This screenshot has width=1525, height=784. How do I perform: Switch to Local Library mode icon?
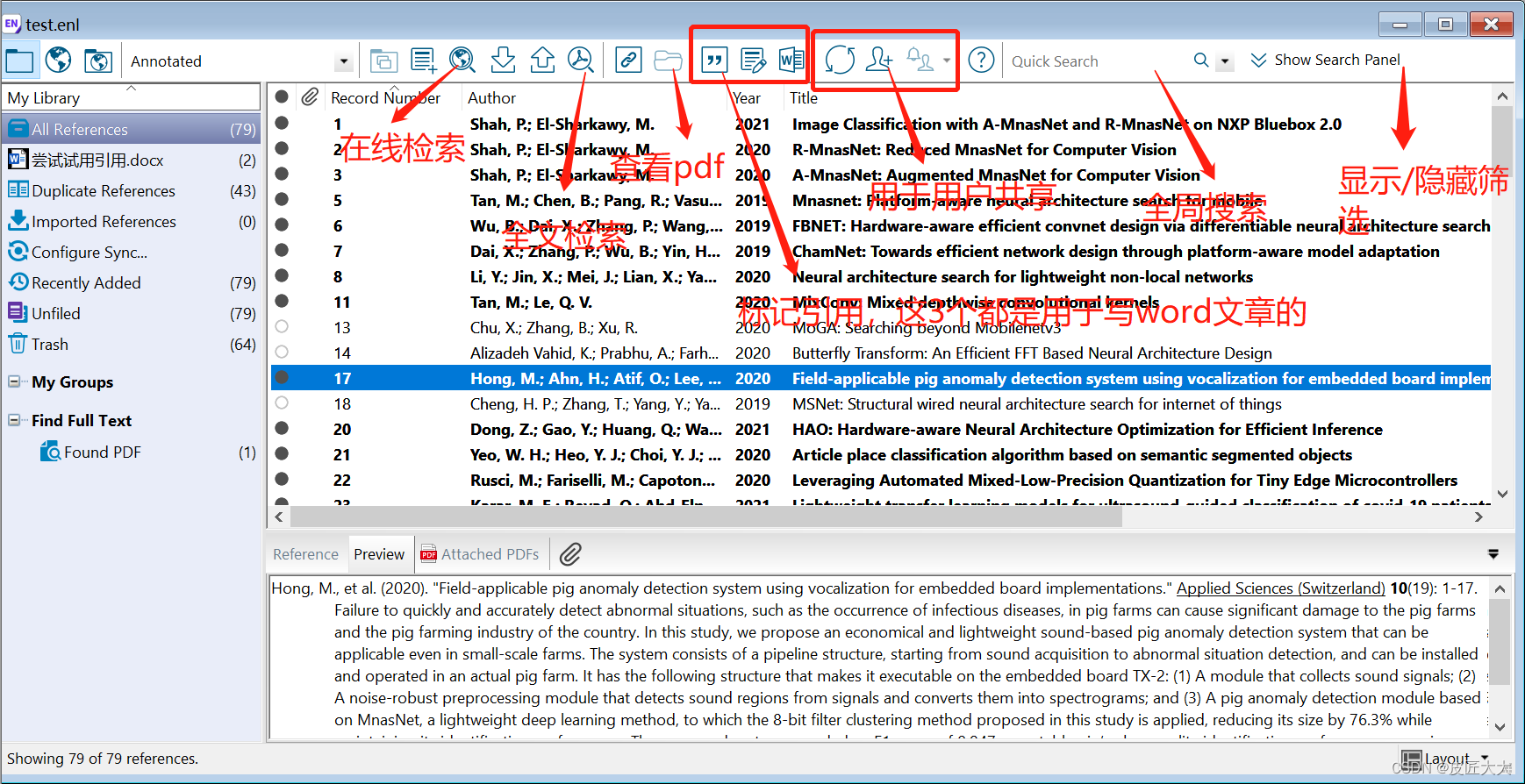coord(19,61)
